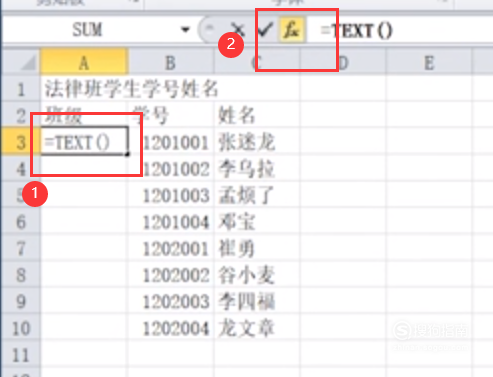Click the title cell 法律班学生学号姓名
The image size is (493, 377).
point(131,89)
